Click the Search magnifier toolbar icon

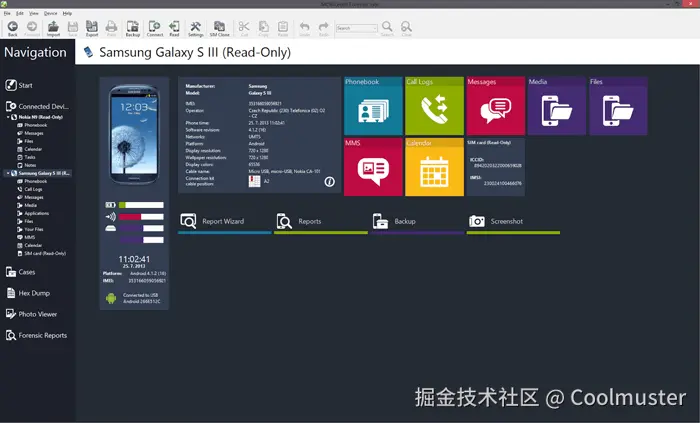coord(387,29)
